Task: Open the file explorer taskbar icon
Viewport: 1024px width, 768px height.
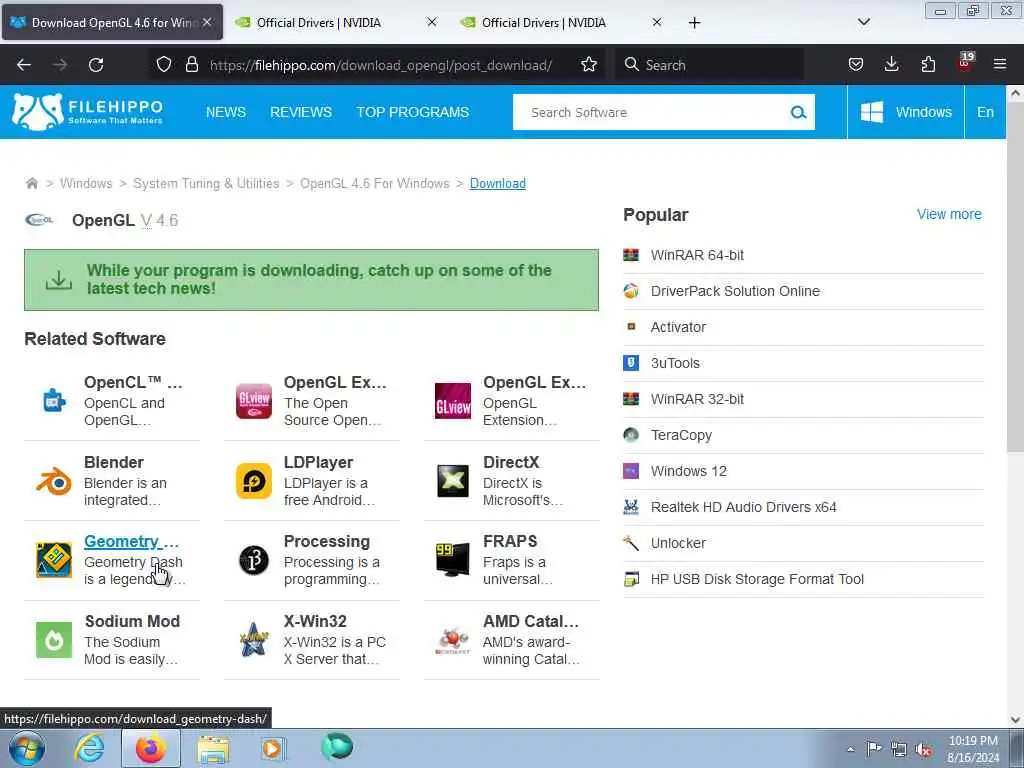Action: point(214,748)
